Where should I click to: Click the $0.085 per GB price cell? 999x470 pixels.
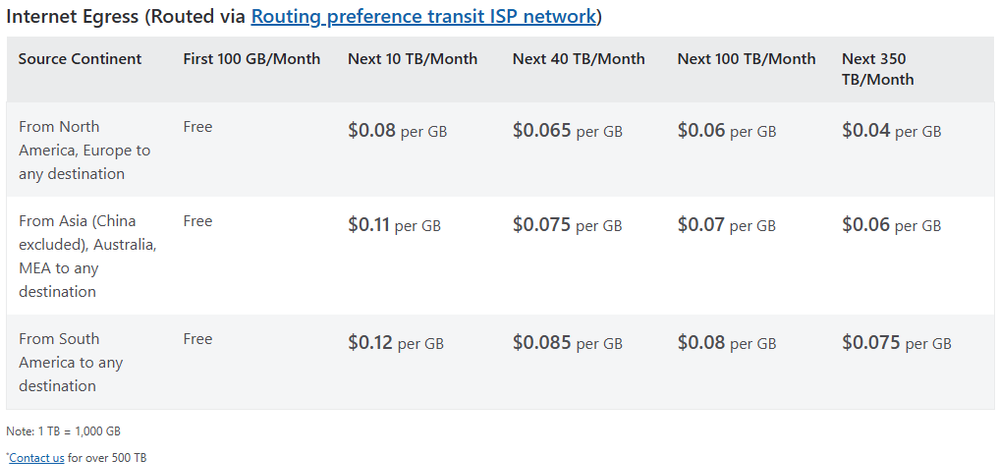point(567,343)
